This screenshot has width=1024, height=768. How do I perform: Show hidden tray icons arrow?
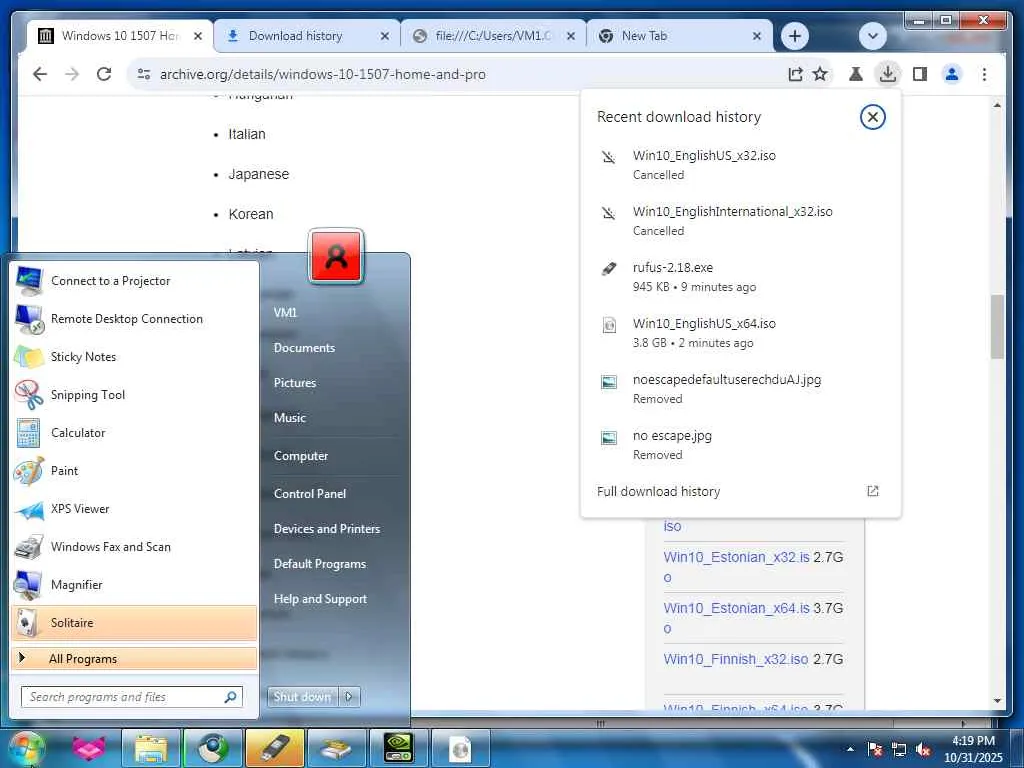tap(850, 750)
